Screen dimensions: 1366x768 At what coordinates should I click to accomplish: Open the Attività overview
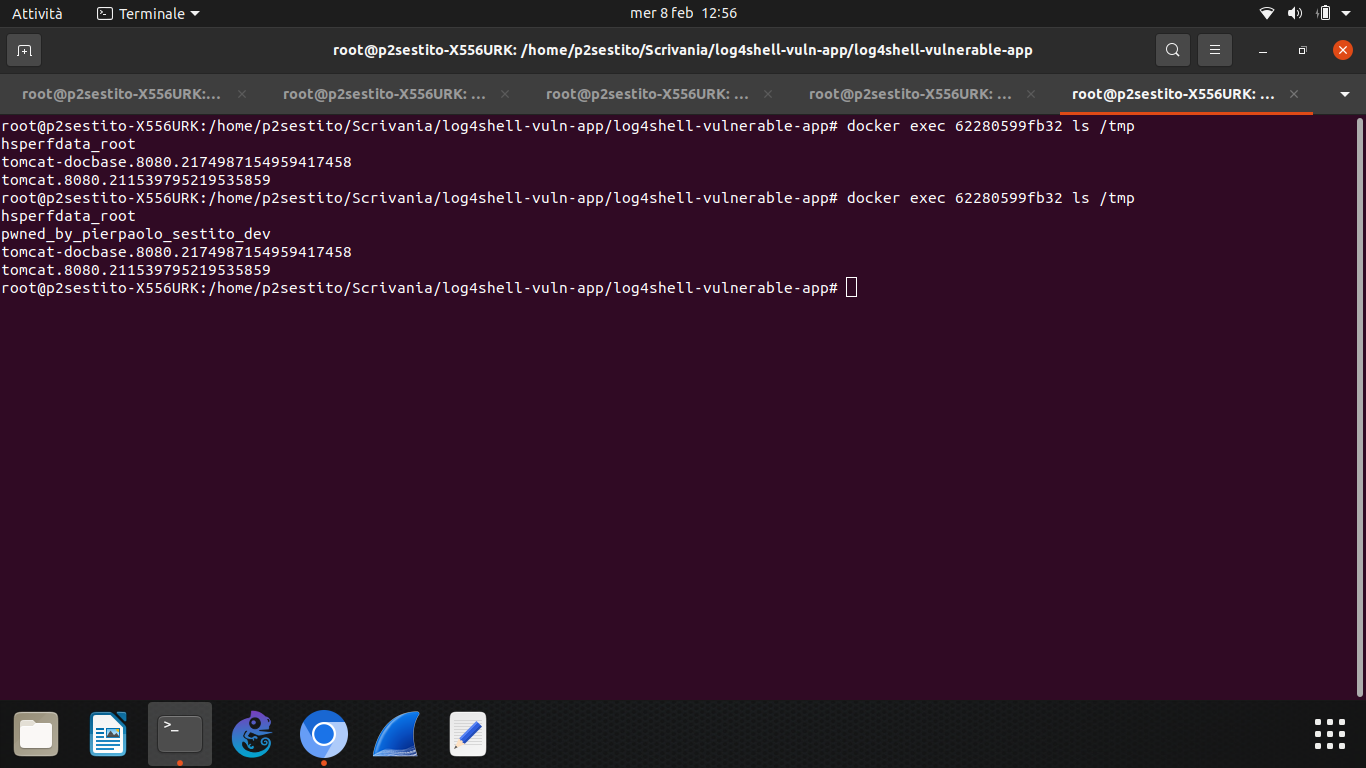click(37, 13)
